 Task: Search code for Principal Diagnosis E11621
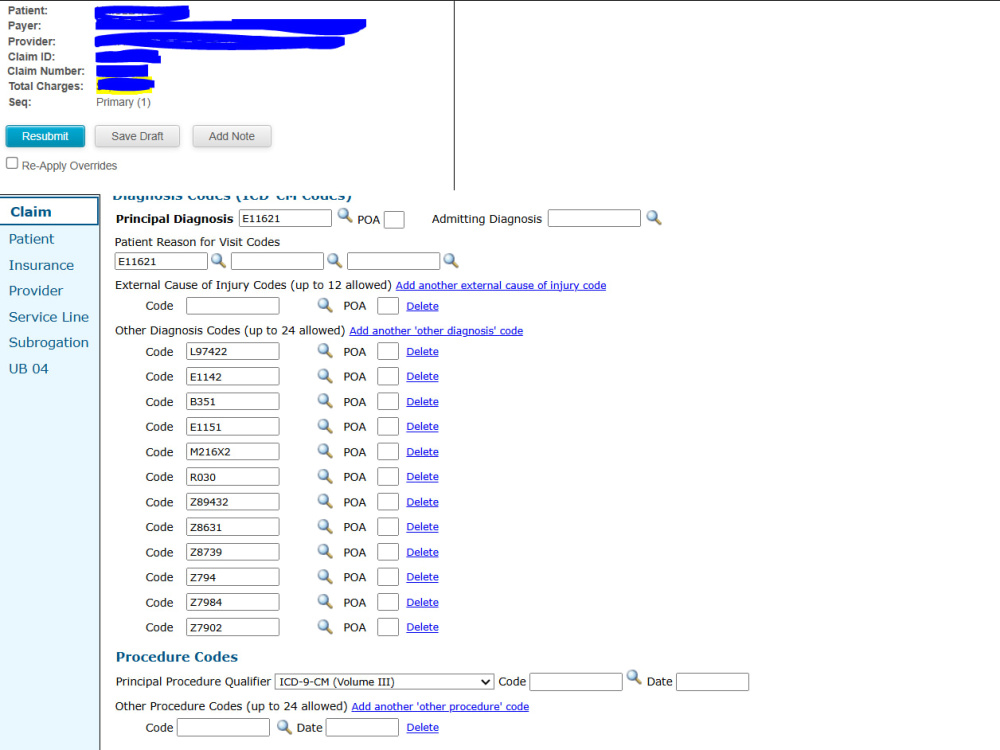[x=345, y=216]
